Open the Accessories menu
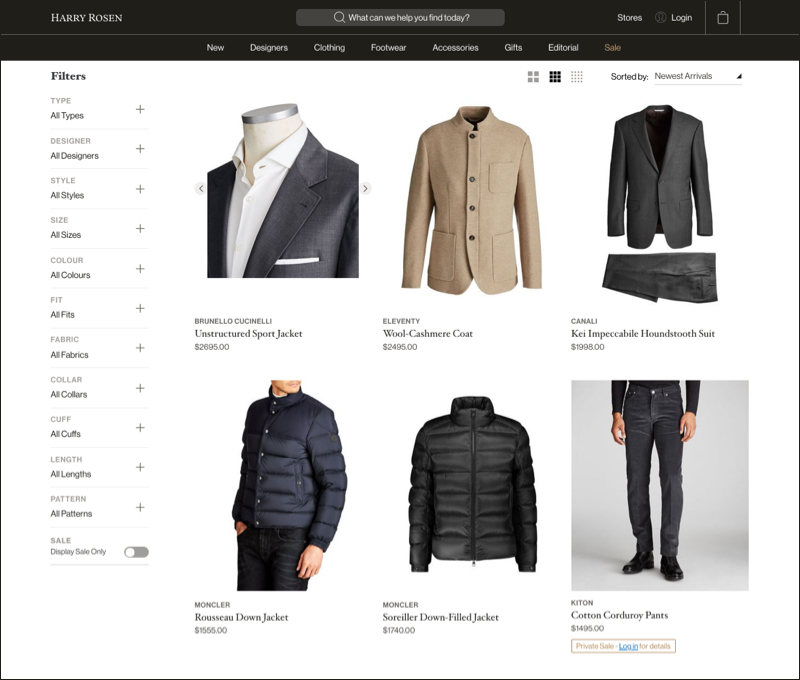 [x=455, y=47]
